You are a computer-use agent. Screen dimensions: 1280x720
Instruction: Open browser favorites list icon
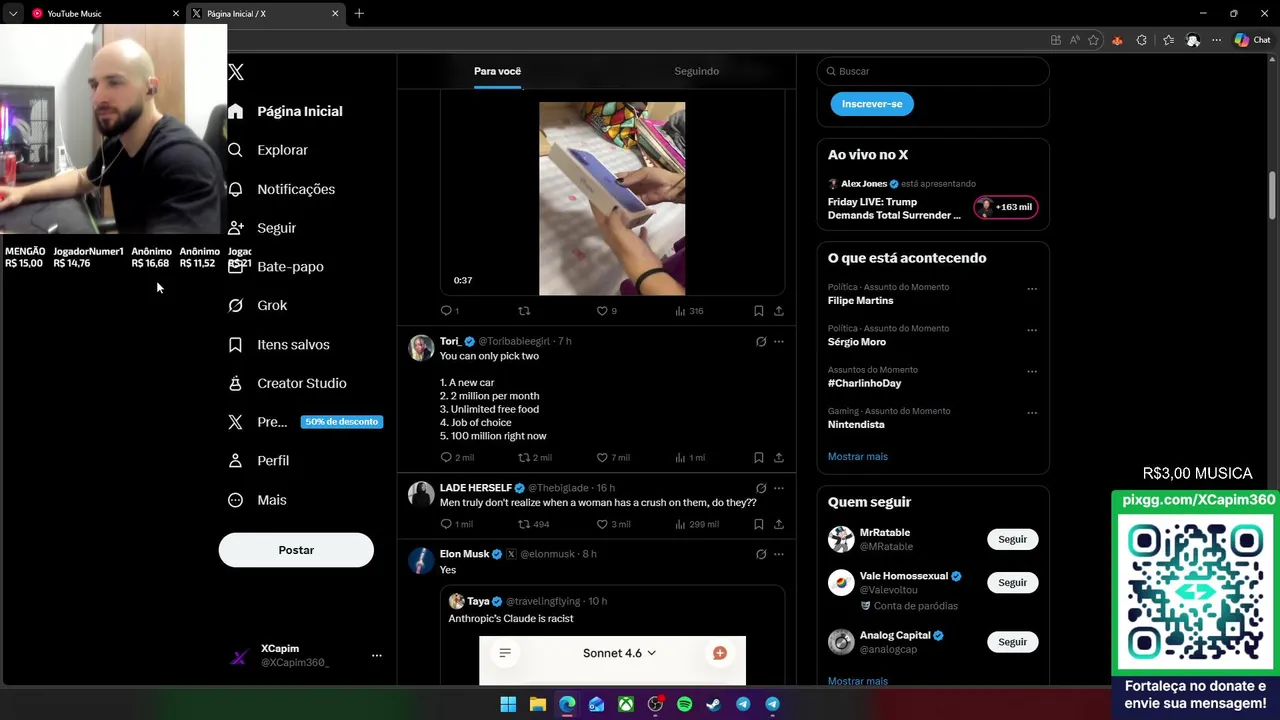tap(1168, 40)
